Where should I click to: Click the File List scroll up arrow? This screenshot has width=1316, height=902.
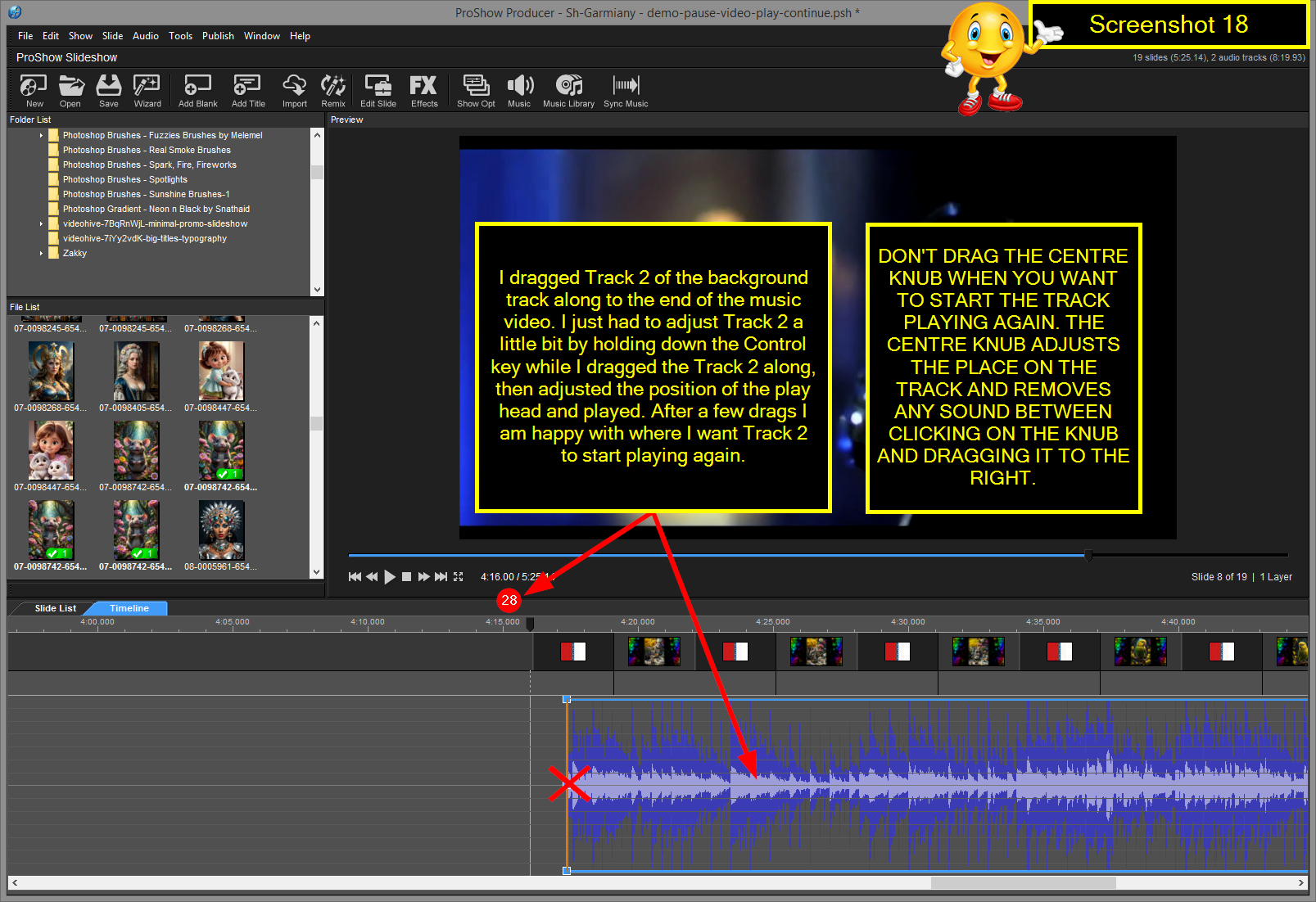[x=317, y=322]
